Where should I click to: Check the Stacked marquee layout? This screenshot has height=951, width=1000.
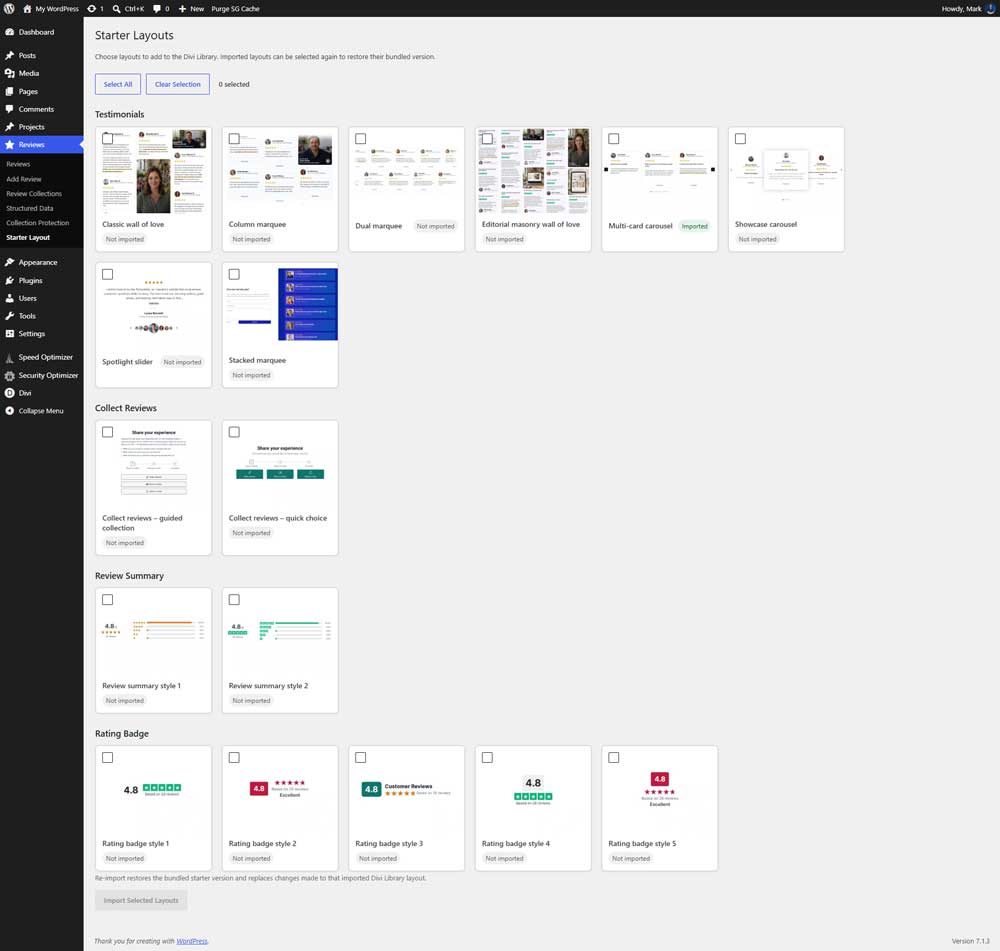[234, 274]
